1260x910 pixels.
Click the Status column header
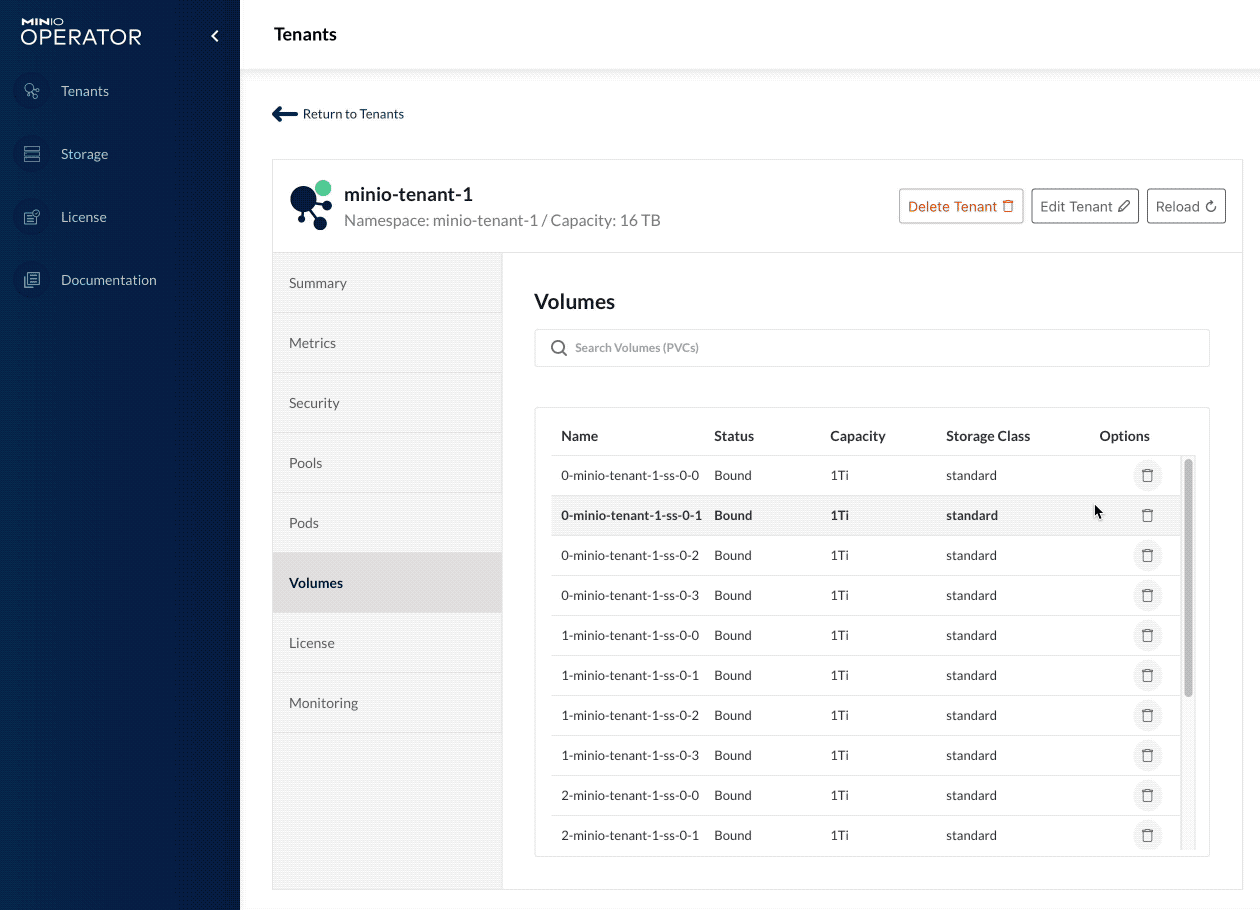click(x=734, y=436)
